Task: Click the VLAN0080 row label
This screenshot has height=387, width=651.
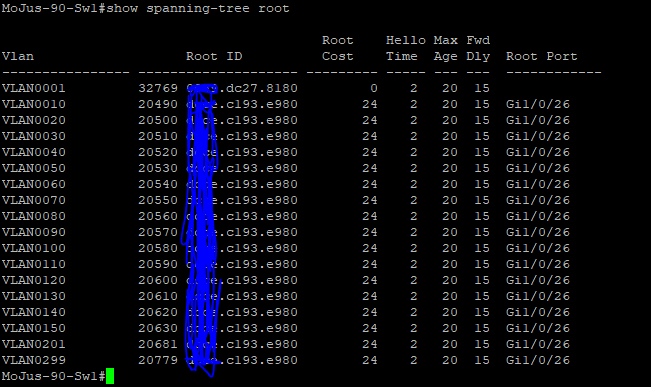Action: pos(34,216)
